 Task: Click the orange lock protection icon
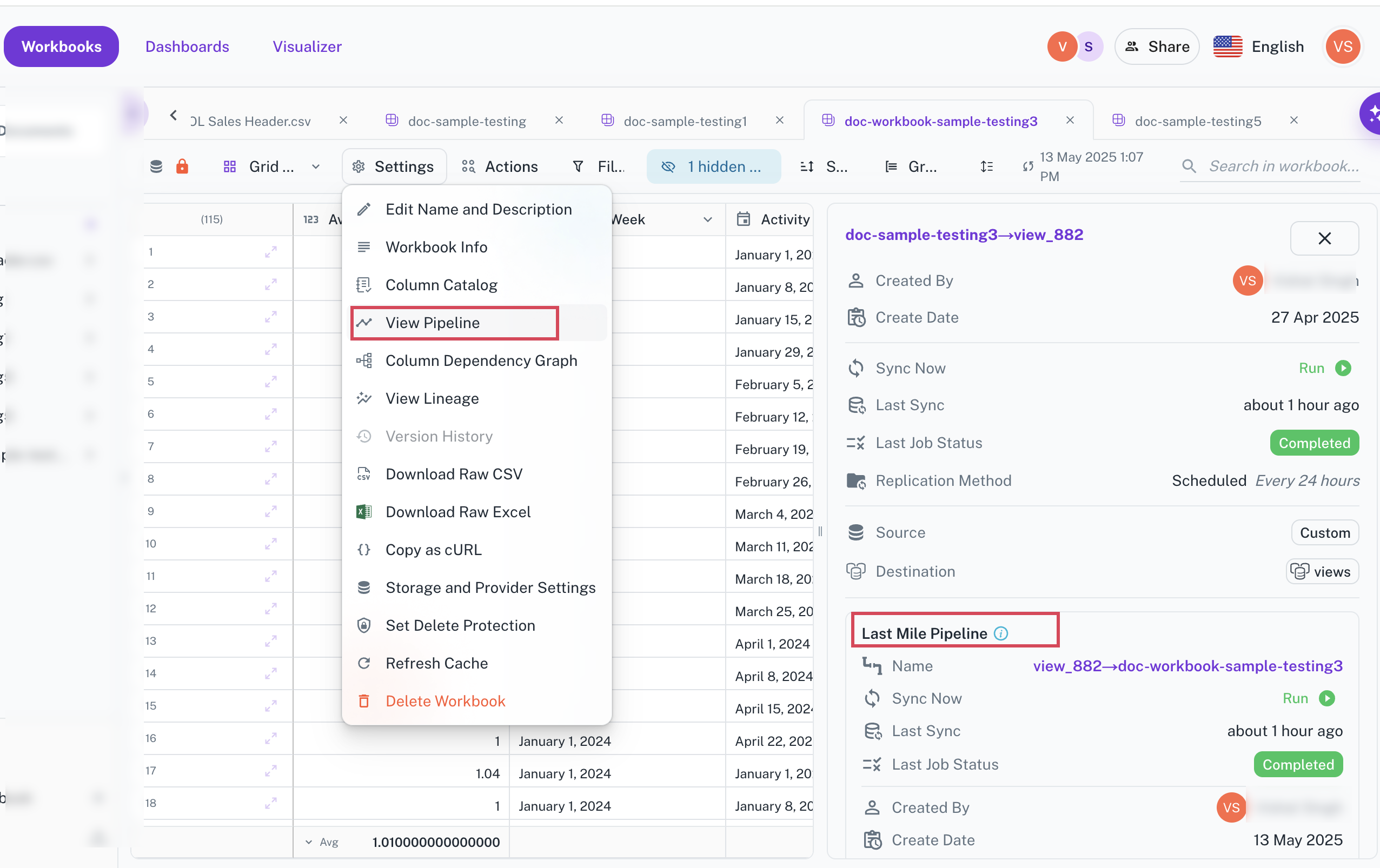click(182, 166)
